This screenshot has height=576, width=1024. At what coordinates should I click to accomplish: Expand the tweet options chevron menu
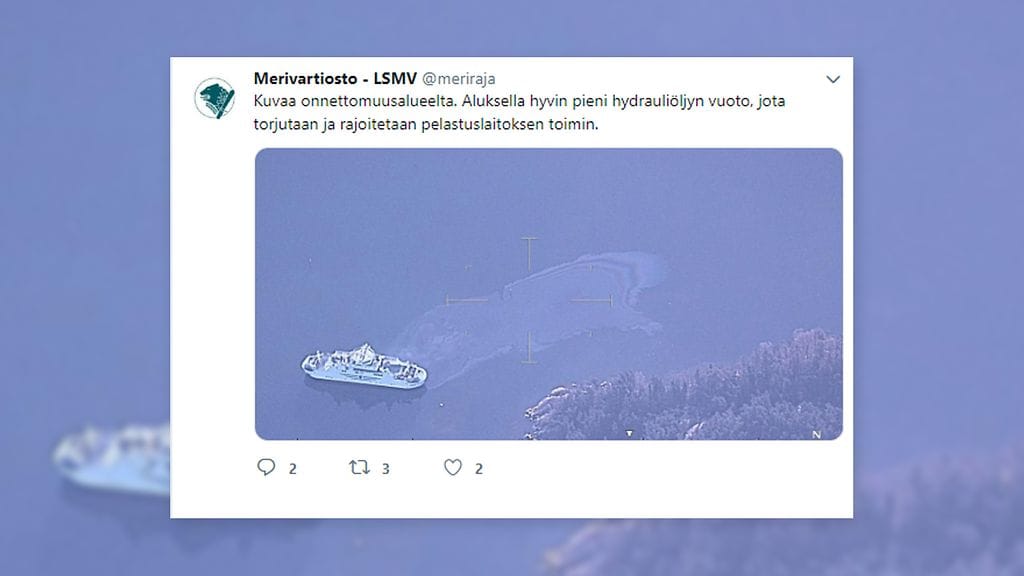click(x=833, y=79)
